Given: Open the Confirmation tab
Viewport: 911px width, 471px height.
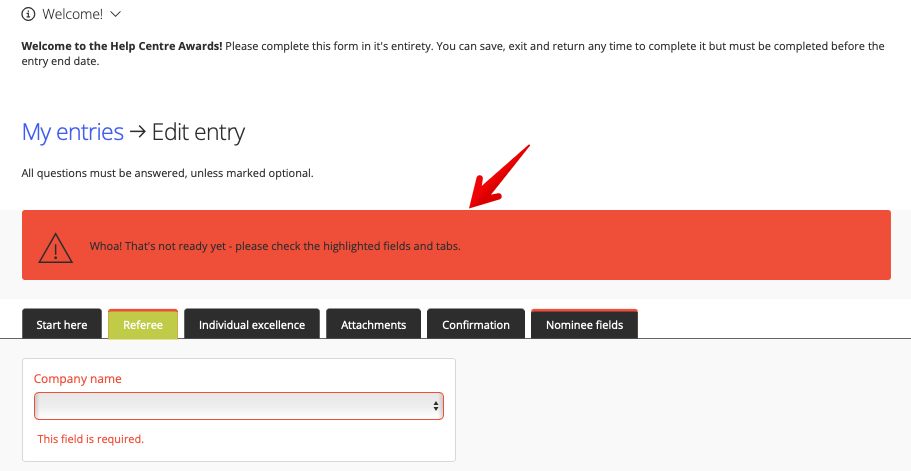Looking at the screenshot, I should [x=476, y=324].
